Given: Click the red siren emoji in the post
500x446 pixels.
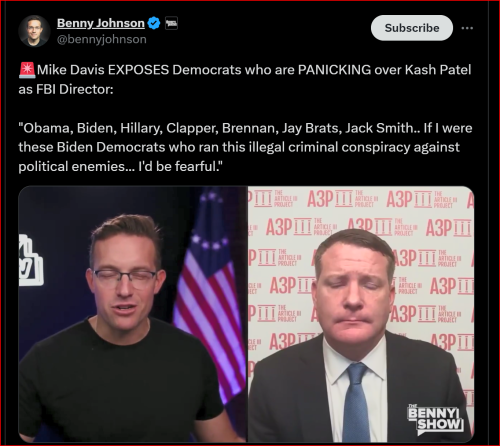Looking at the screenshot, I should point(27,70).
